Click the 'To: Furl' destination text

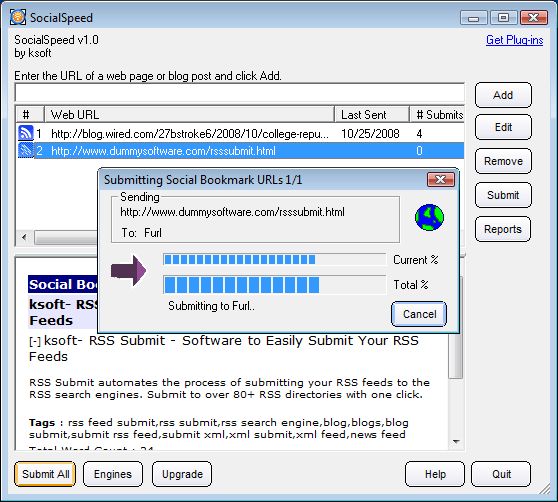click(142, 233)
